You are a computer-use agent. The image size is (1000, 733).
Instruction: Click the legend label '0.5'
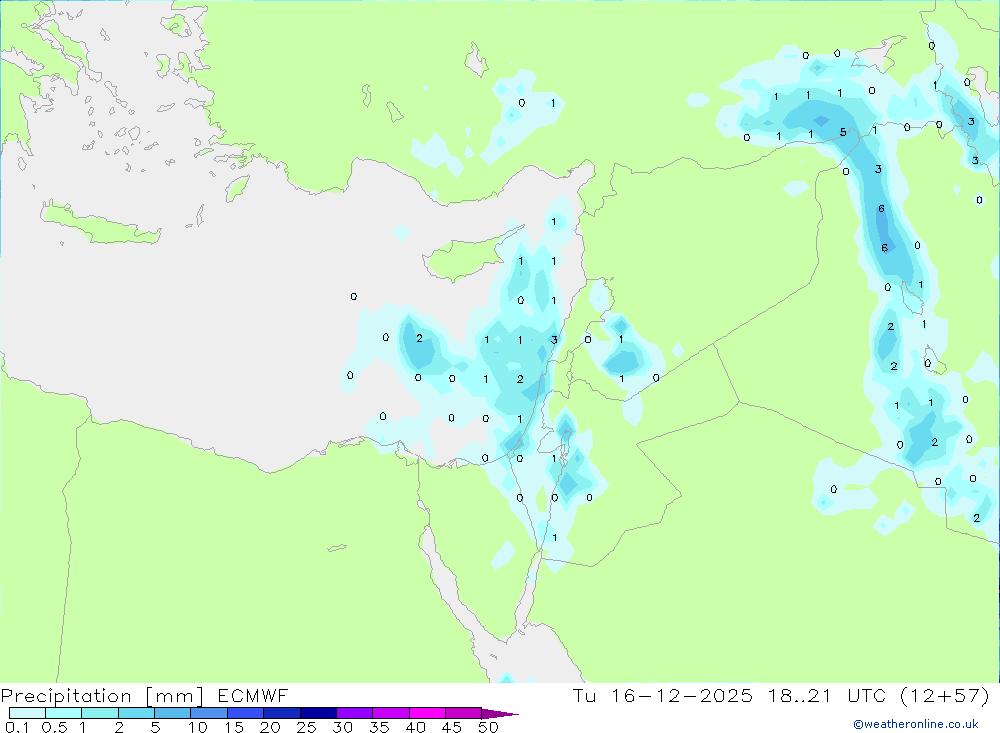pos(54,727)
